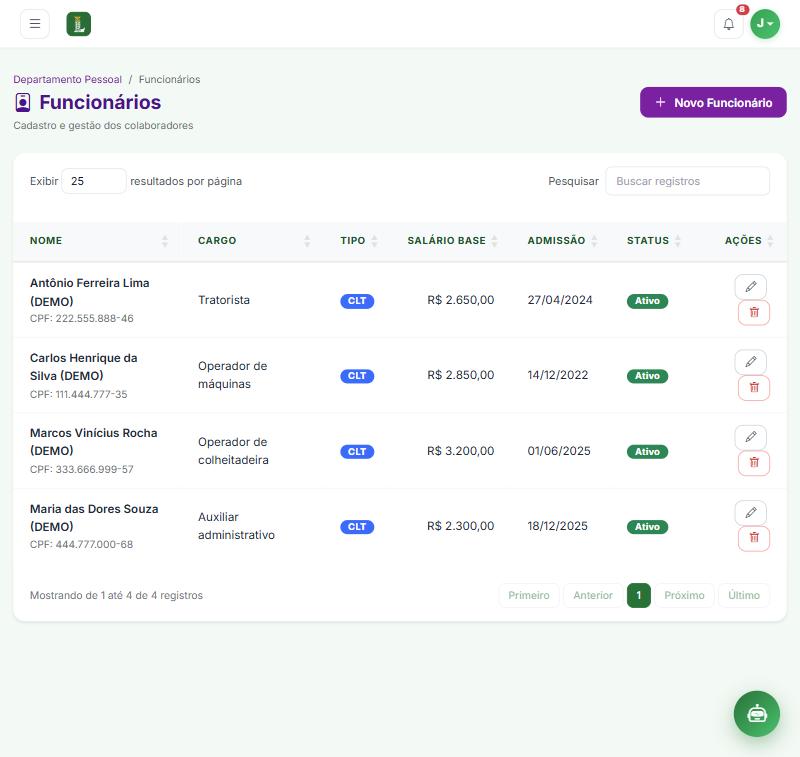800x757 pixels.
Task: Edit Carlos Henrique da Silva's record
Action: point(751,362)
